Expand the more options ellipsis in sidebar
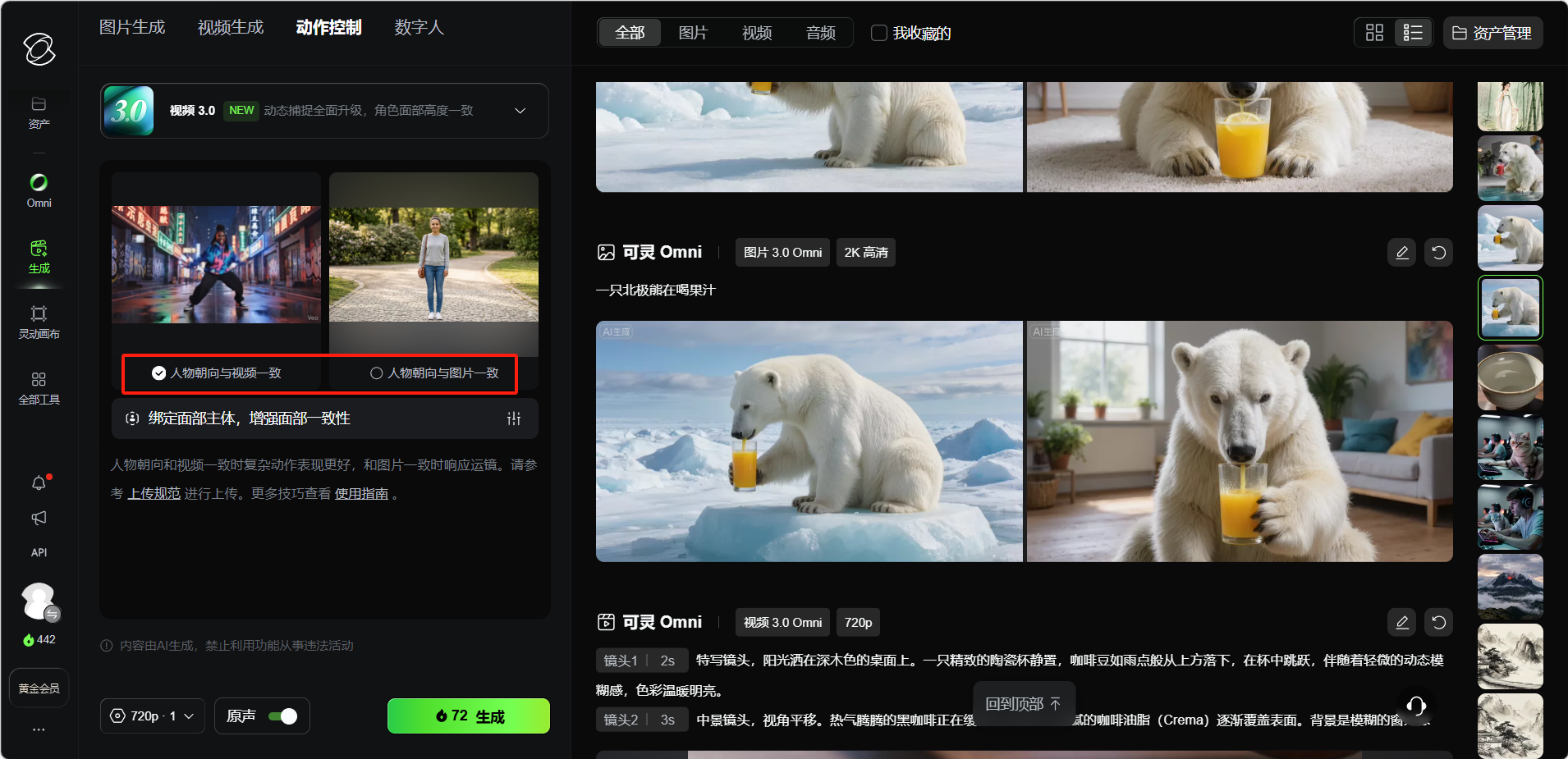1568x759 pixels. 39,729
